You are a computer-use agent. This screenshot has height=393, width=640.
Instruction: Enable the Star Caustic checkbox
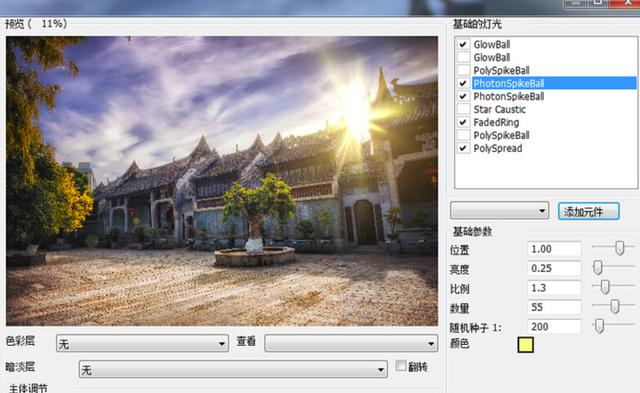(x=463, y=109)
